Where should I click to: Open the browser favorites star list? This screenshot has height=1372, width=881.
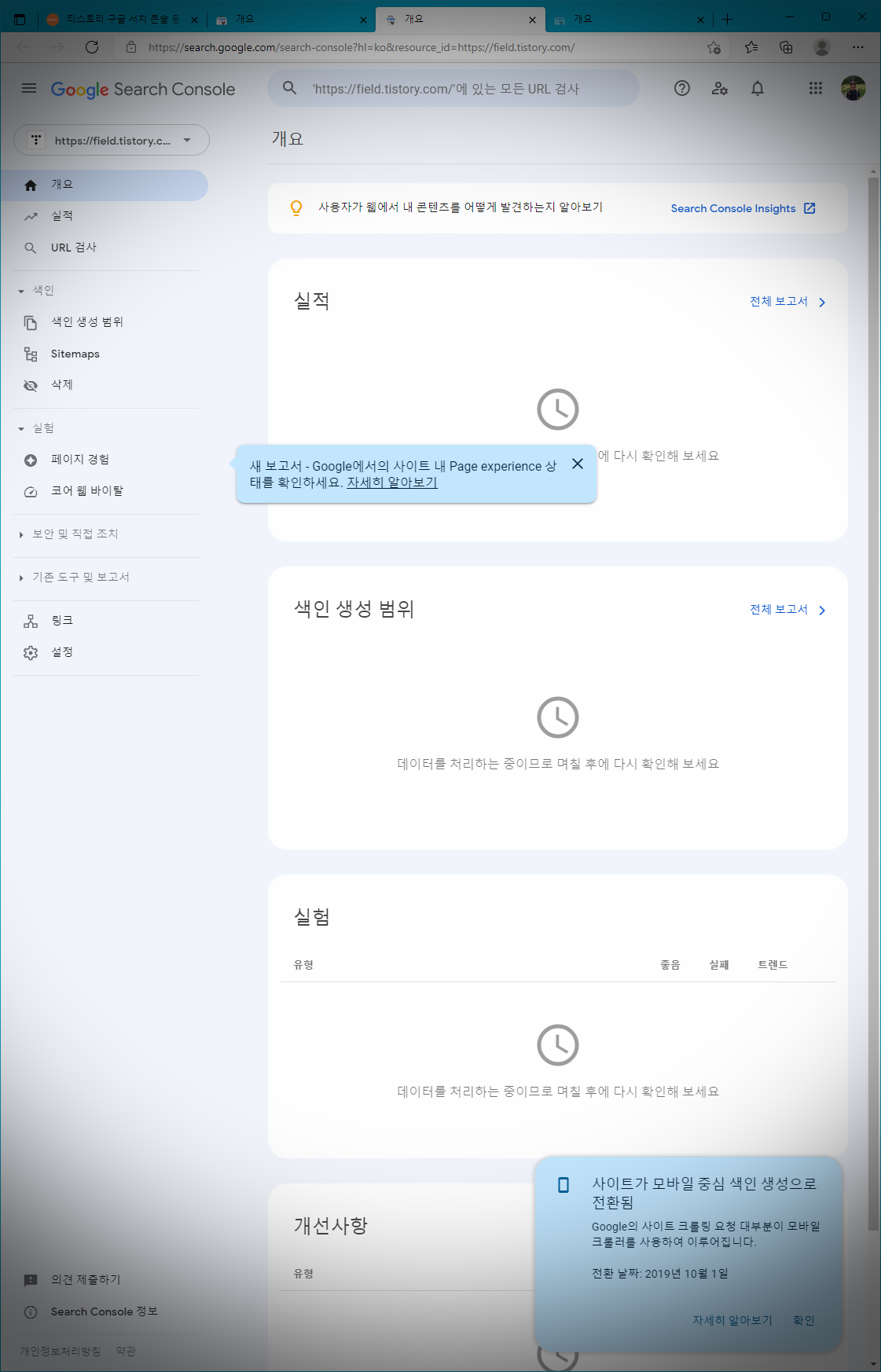pos(751,47)
